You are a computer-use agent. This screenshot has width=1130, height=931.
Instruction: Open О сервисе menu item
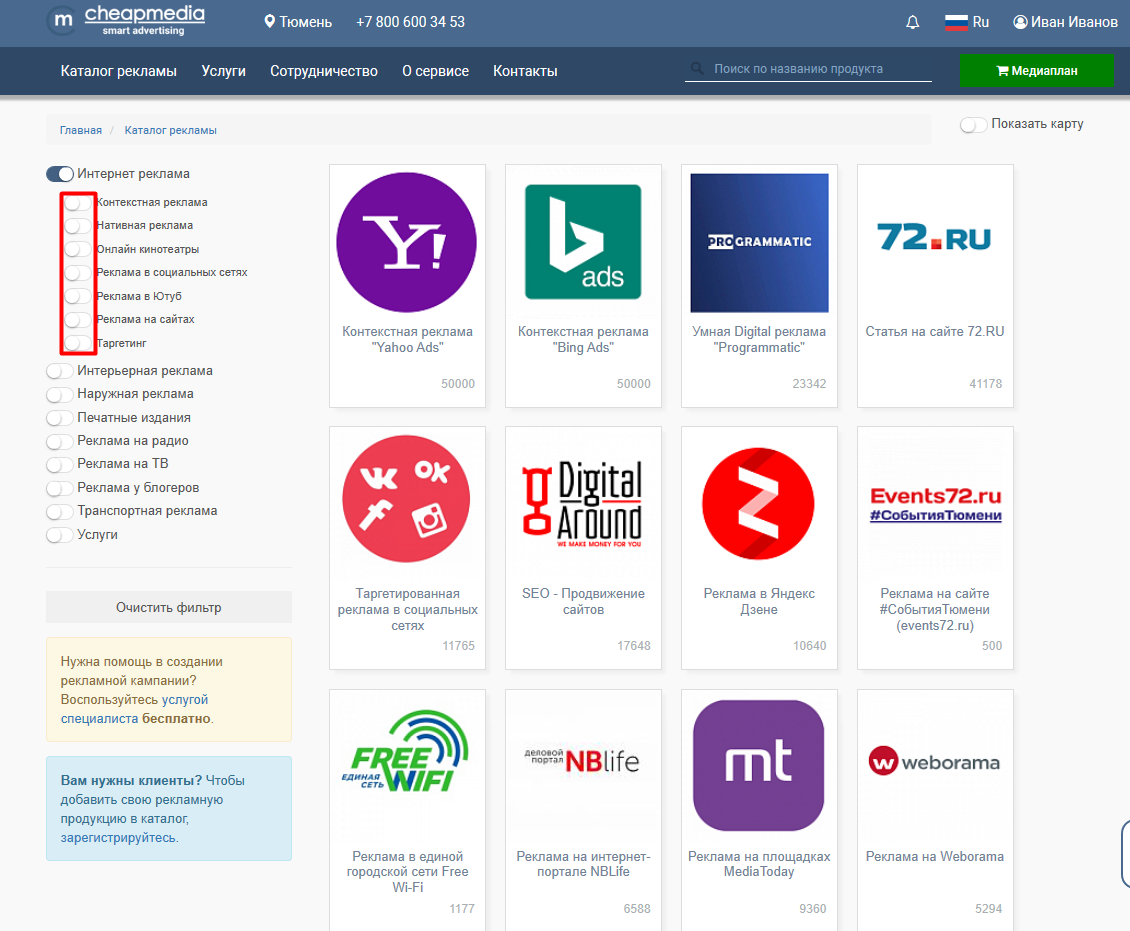click(x=435, y=71)
